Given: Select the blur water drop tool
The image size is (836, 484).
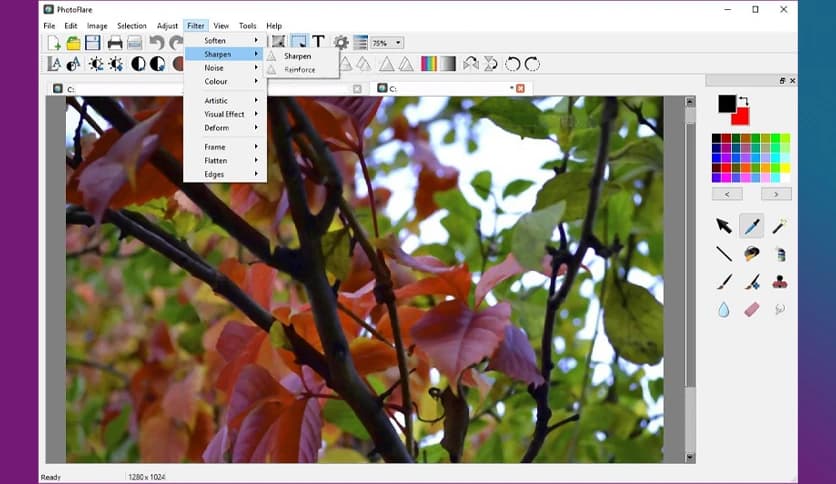Looking at the screenshot, I should (724, 309).
